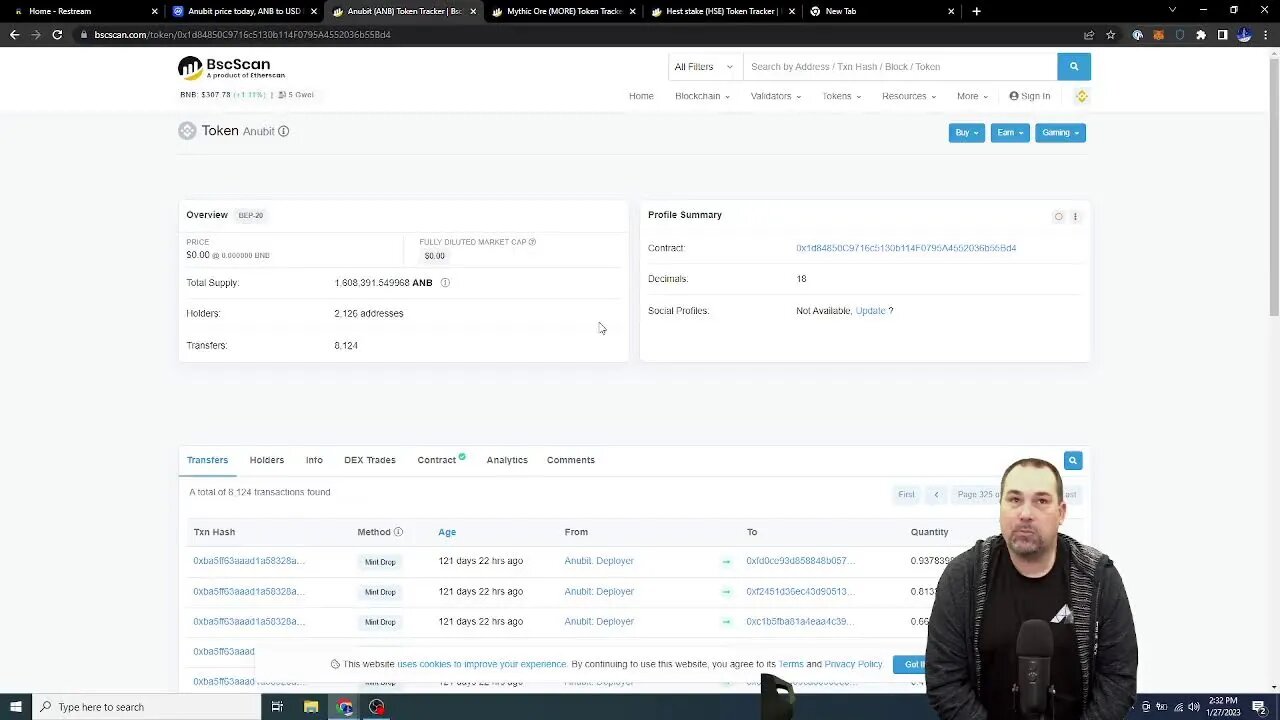Click Sign In link
The height and width of the screenshot is (720, 1280).
tap(1030, 96)
